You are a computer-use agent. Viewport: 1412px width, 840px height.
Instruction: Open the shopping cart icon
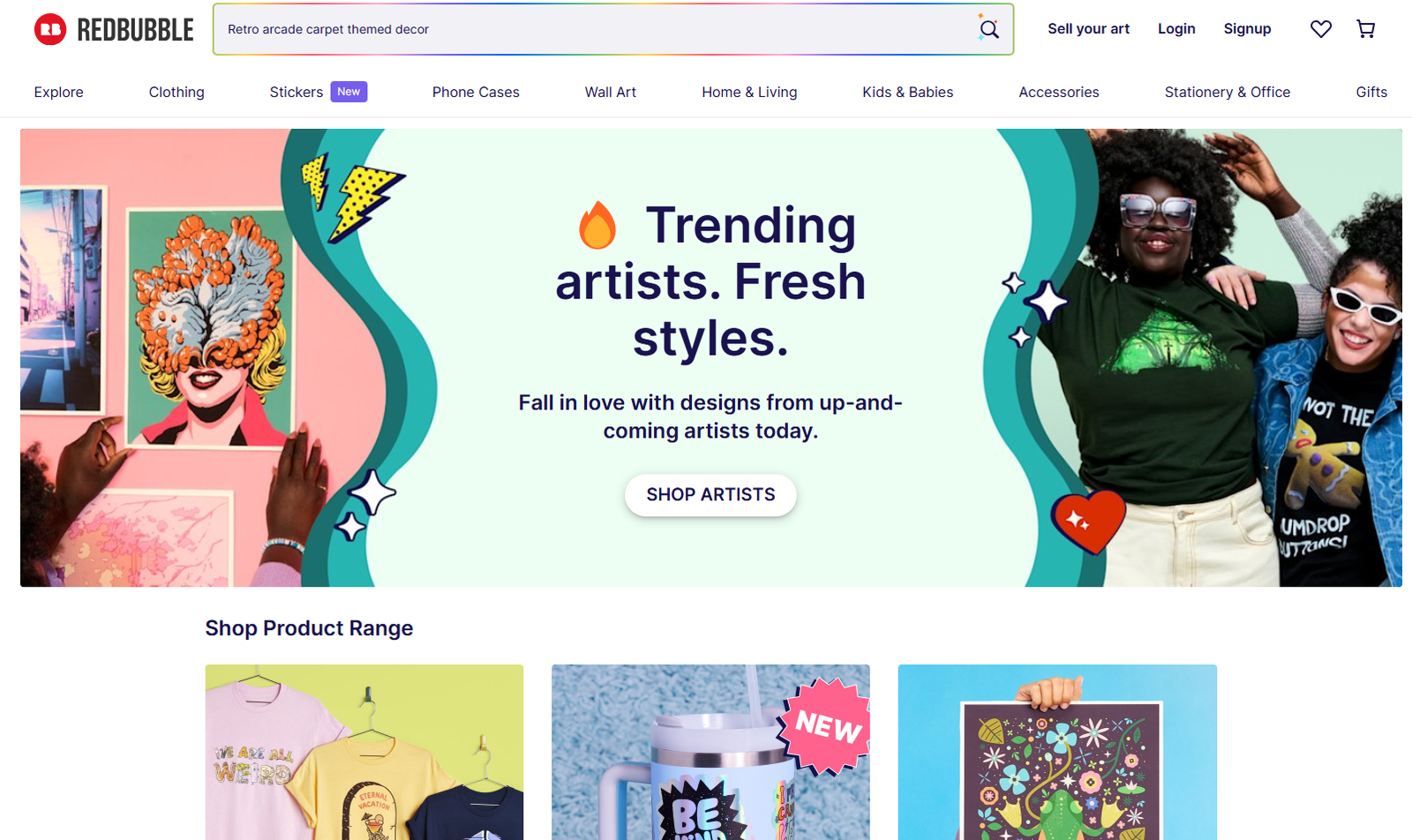pyautogui.click(x=1365, y=29)
